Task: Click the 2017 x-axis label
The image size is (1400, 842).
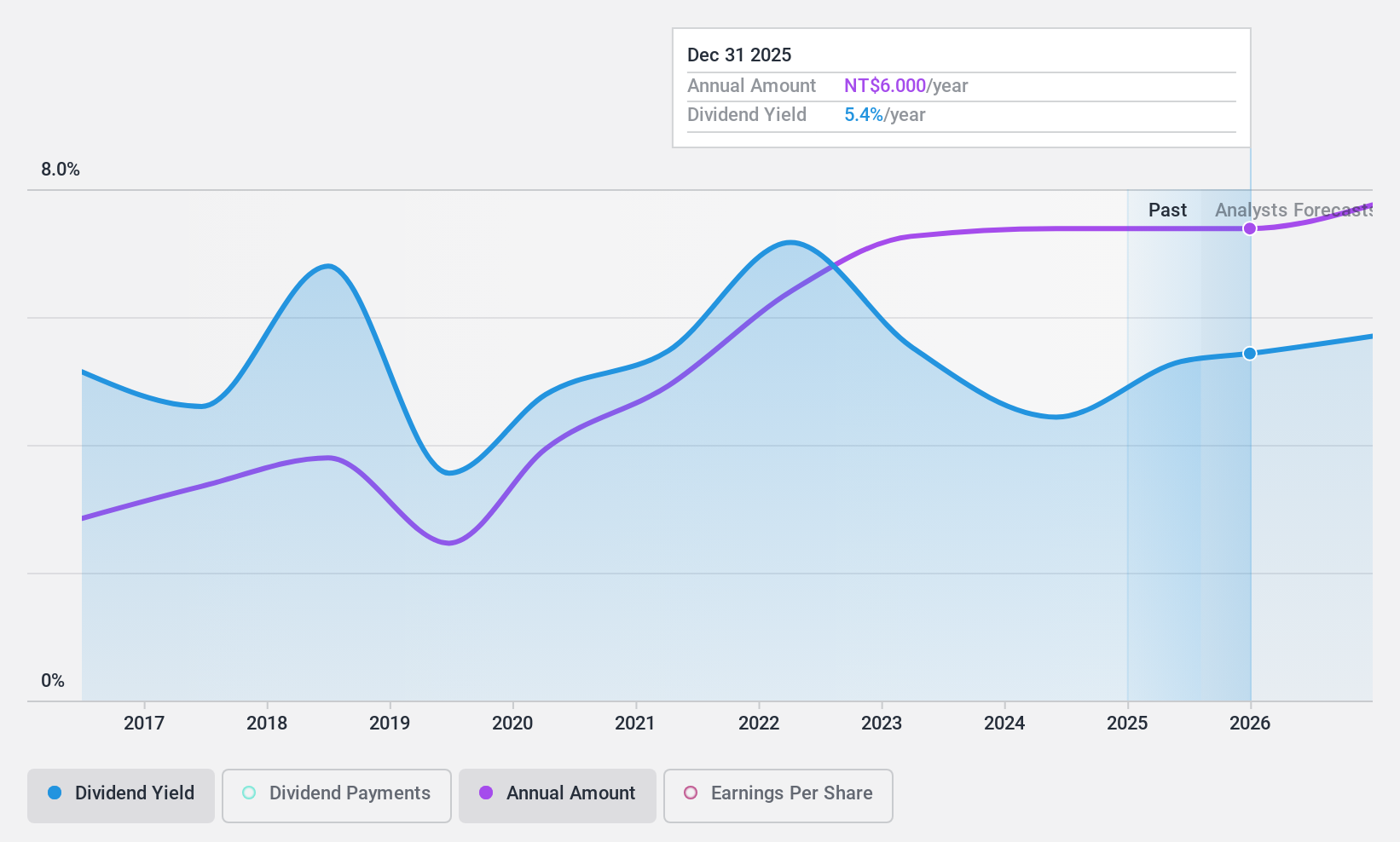Action: [144, 723]
